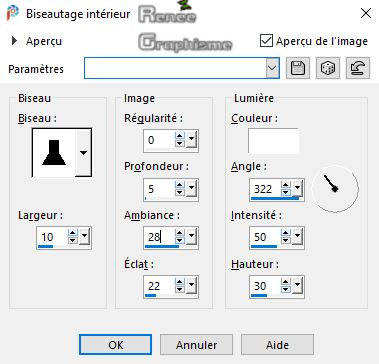The width and height of the screenshot is (379, 364).
Task: Click the reset to default arrow icon
Action: 358,68
